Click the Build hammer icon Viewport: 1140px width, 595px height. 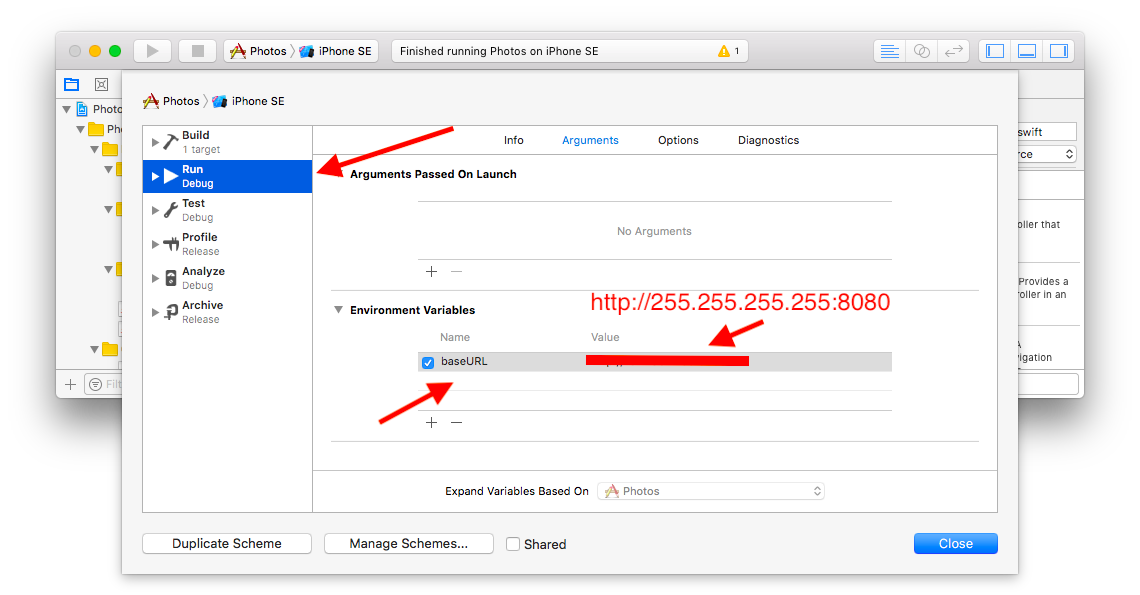click(x=170, y=142)
